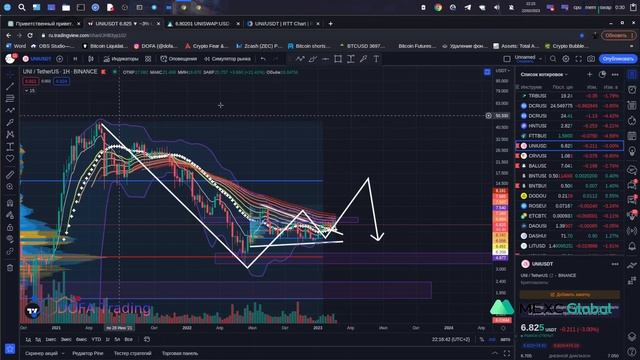640x360 pixels.
Task: Open the Trading panel (Торговая панель) tab
Action: pos(180,353)
